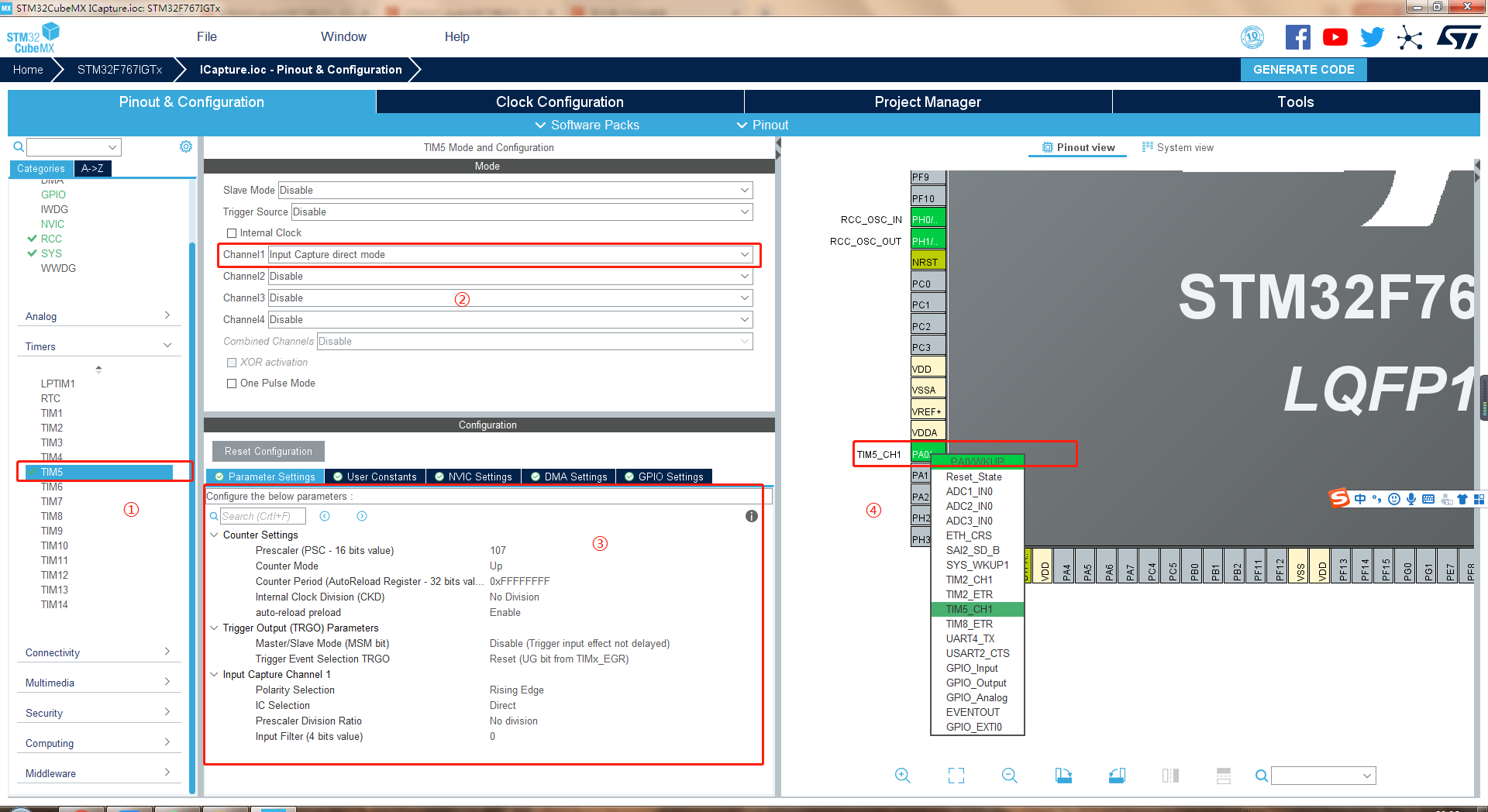Zoom out of the chip pinout
The image size is (1488, 812).
1010,776
